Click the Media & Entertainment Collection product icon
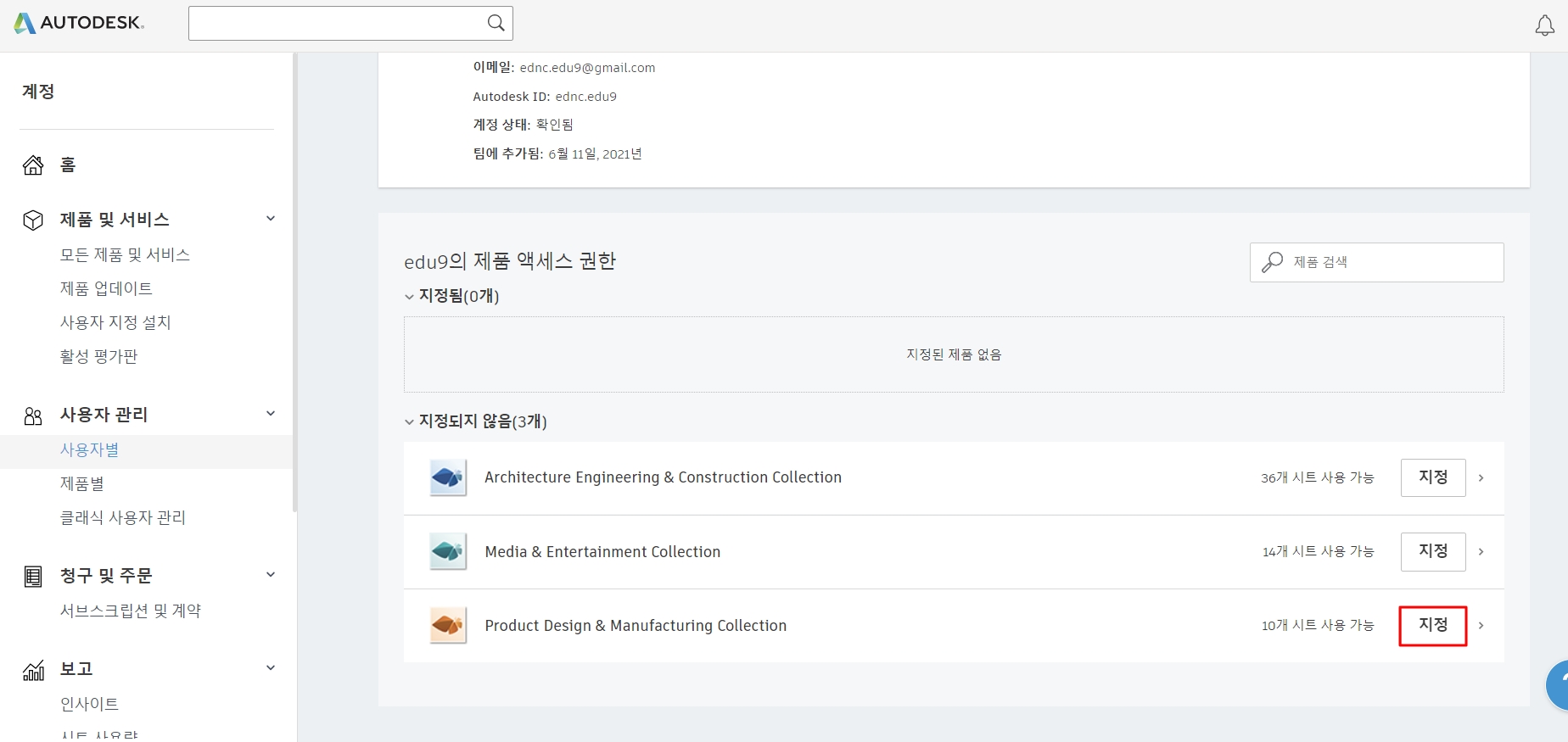This screenshot has height=742, width=1568. click(x=448, y=551)
